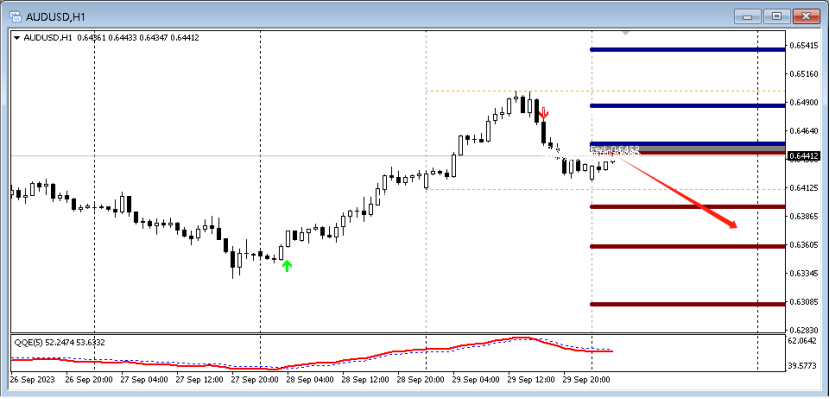Image resolution: width=830 pixels, height=399 pixels.
Task: Click the 28 Sep 12:00 time label
Action: 365,380
